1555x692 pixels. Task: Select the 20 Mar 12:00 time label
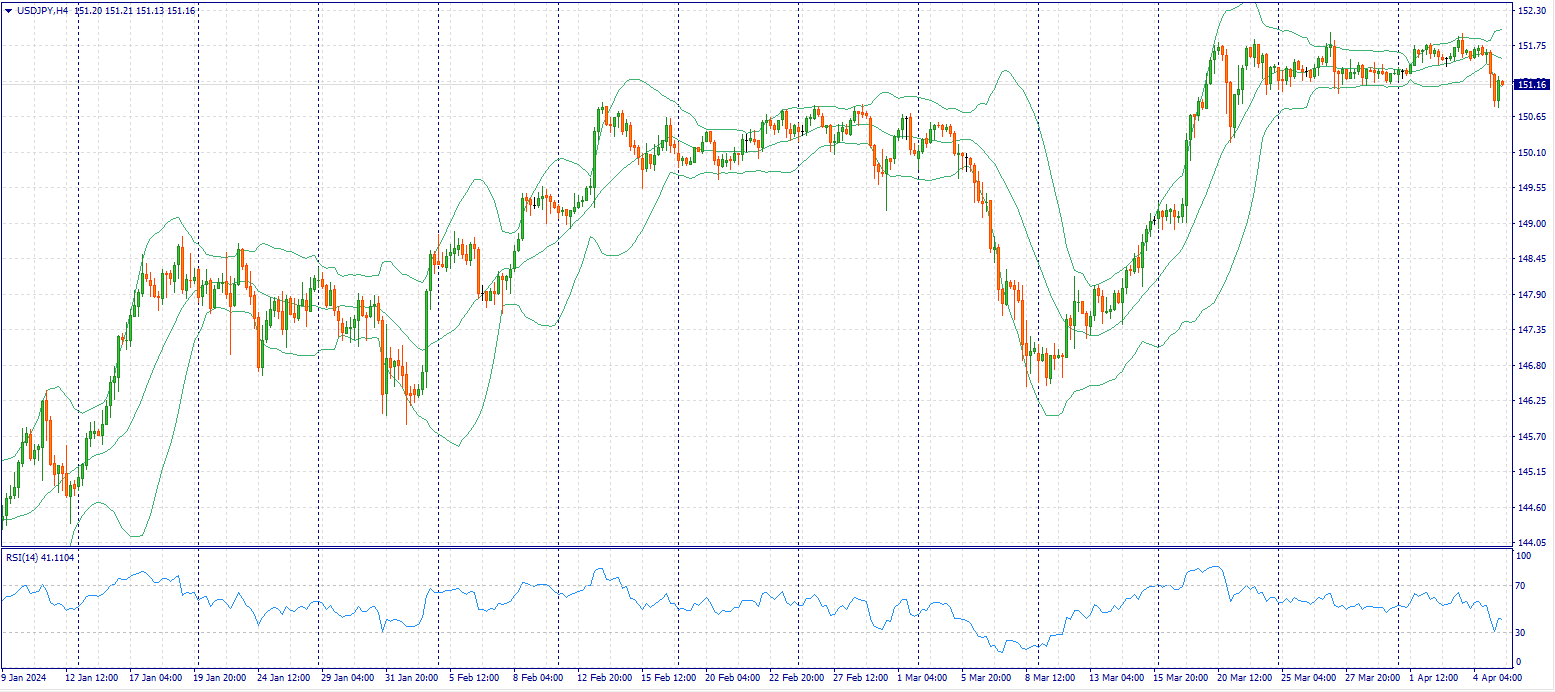pos(1245,678)
